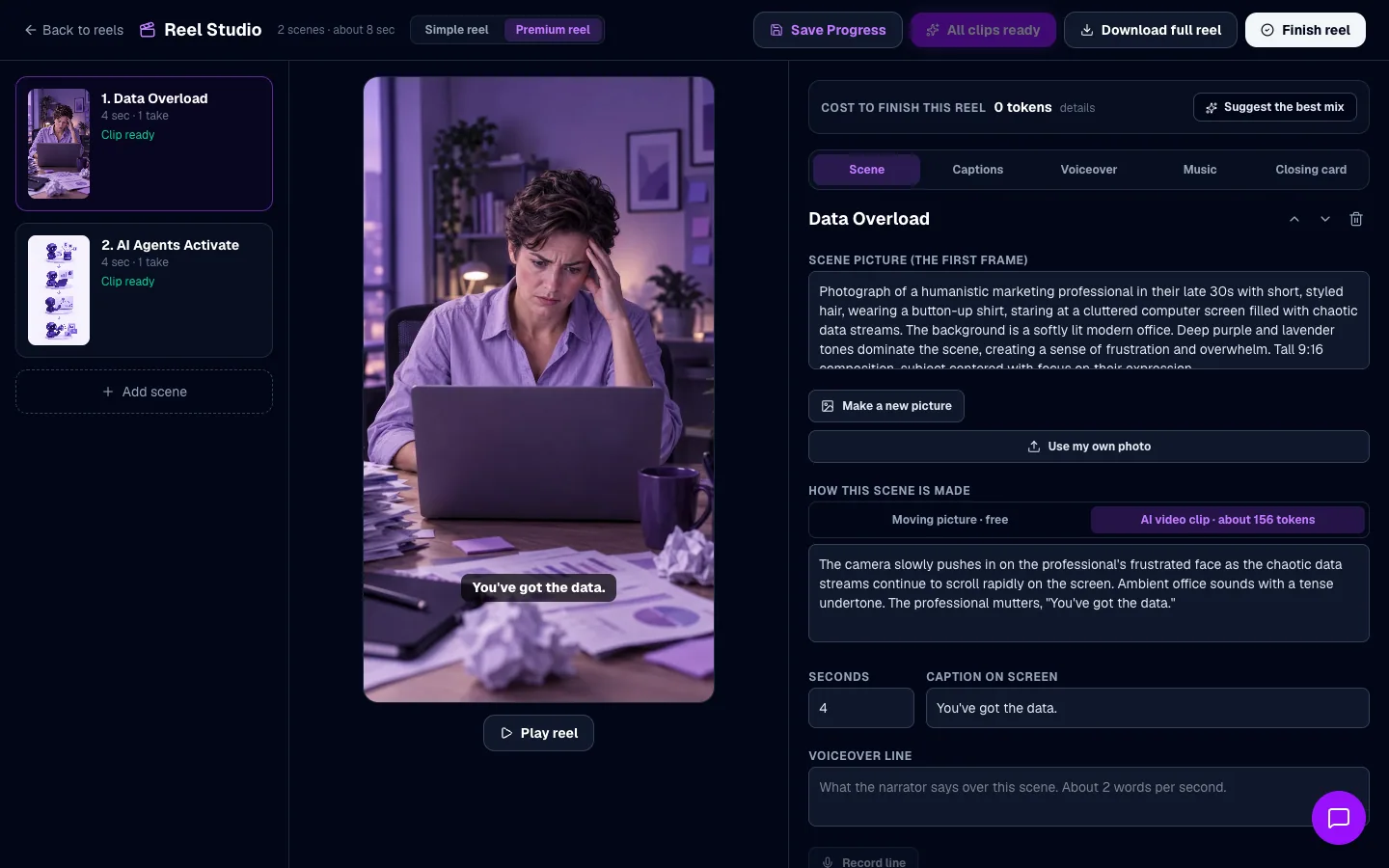This screenshot has height=868, width=1389.
Task: Add a new scene
Action: click(x=144, y=392)
